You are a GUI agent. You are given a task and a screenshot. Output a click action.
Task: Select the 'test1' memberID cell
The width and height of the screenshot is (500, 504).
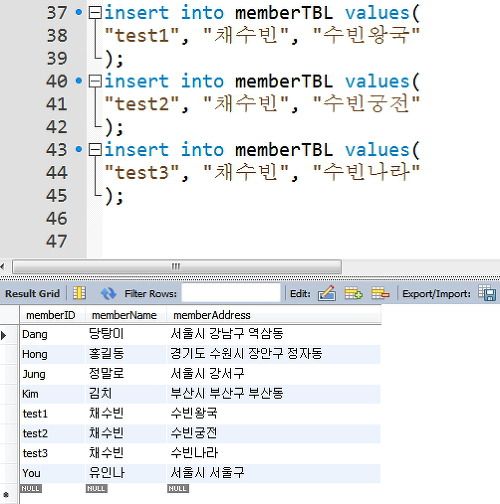tap(52, 414)
